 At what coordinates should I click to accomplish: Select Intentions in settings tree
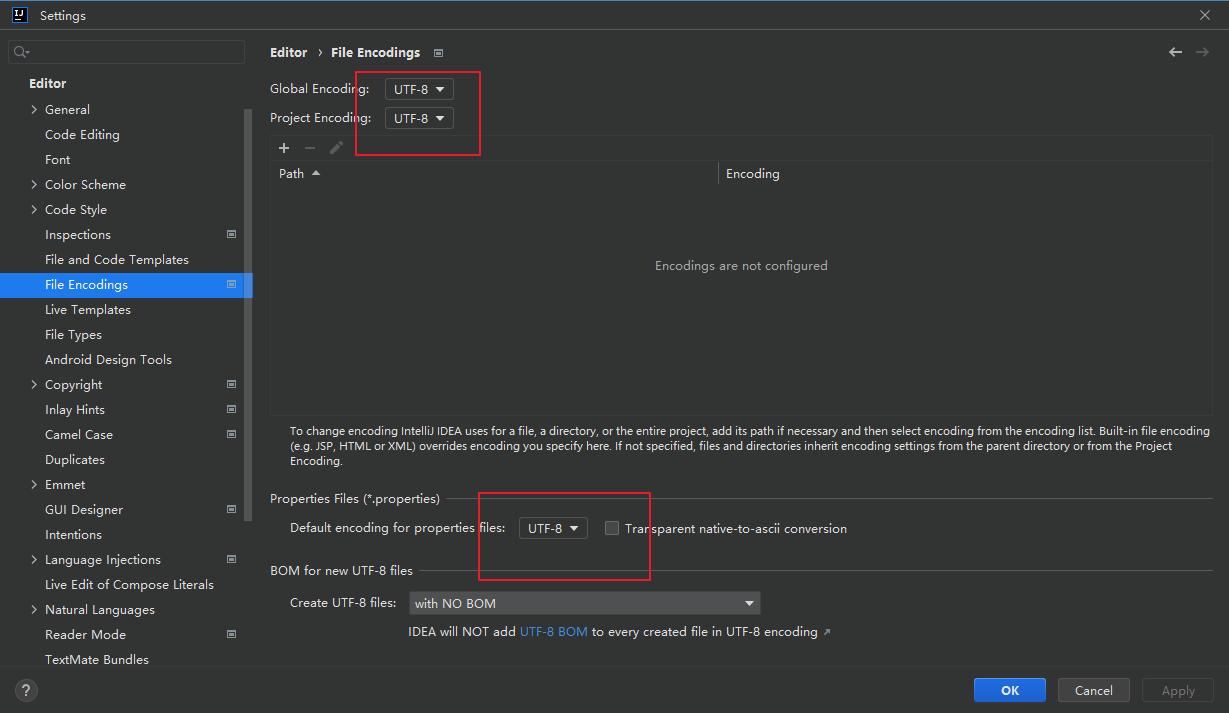click(73, 535)
